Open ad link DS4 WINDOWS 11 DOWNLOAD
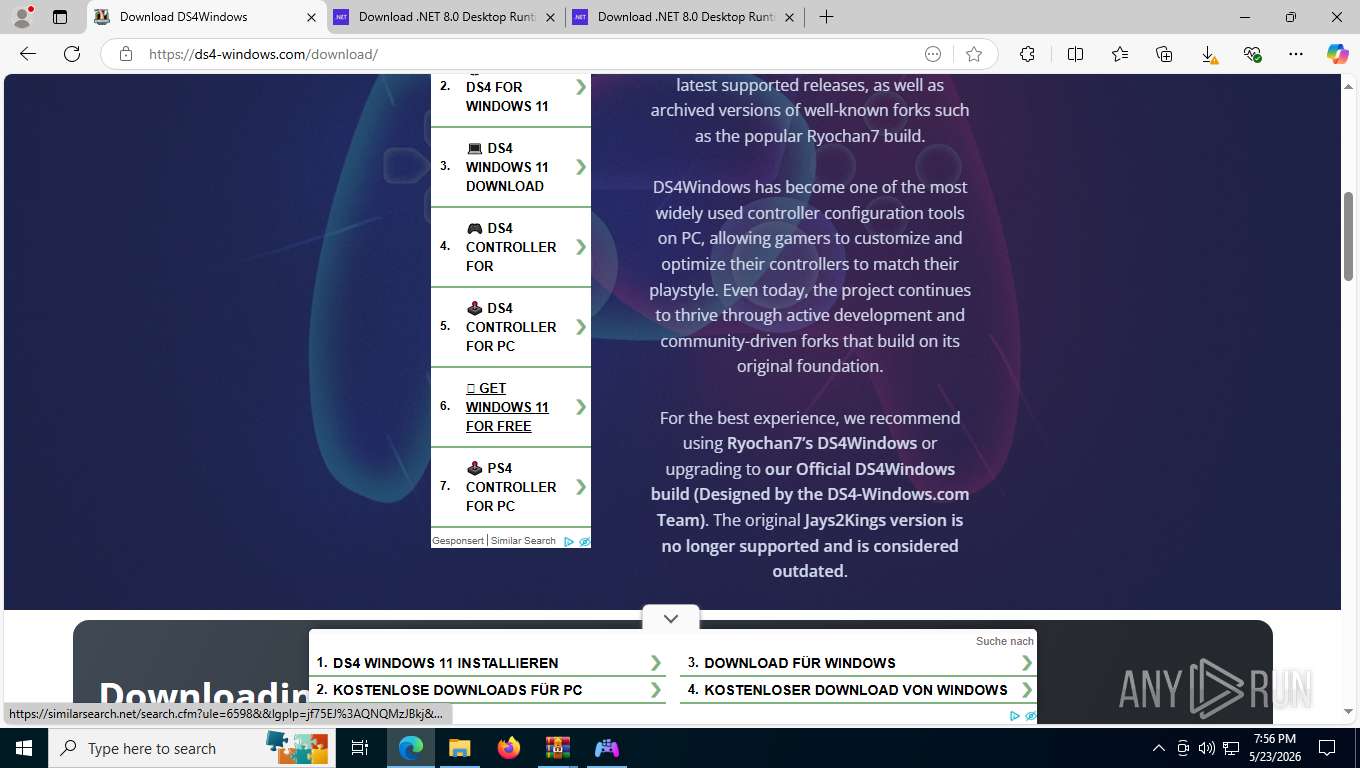The width and height of the screenshot is (1360, 768). [x=507, y=167]
